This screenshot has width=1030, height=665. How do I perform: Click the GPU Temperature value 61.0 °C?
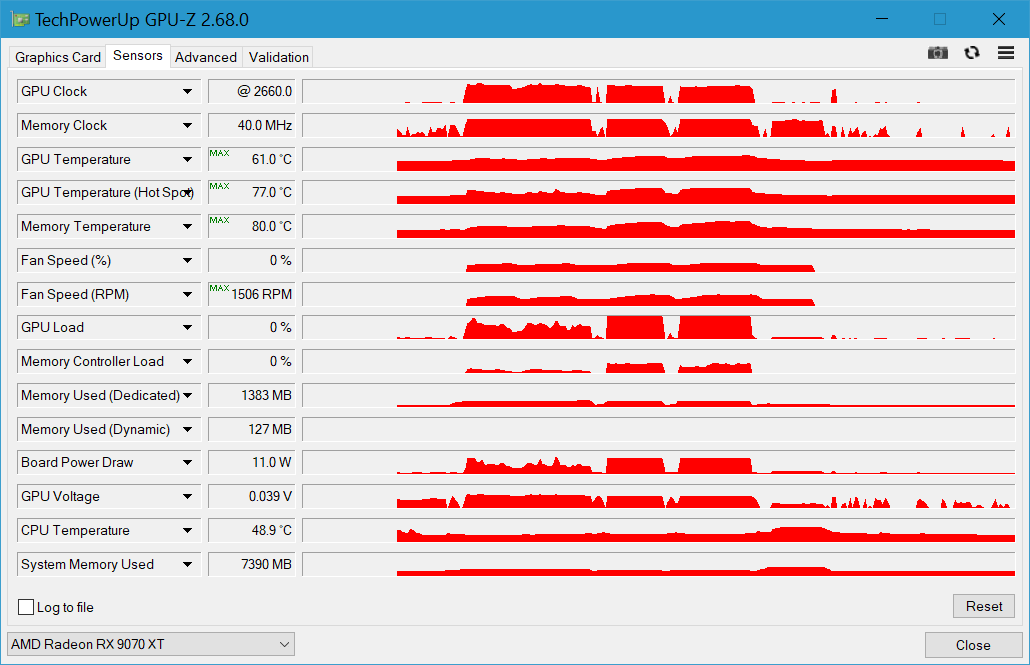coord(252,159)
